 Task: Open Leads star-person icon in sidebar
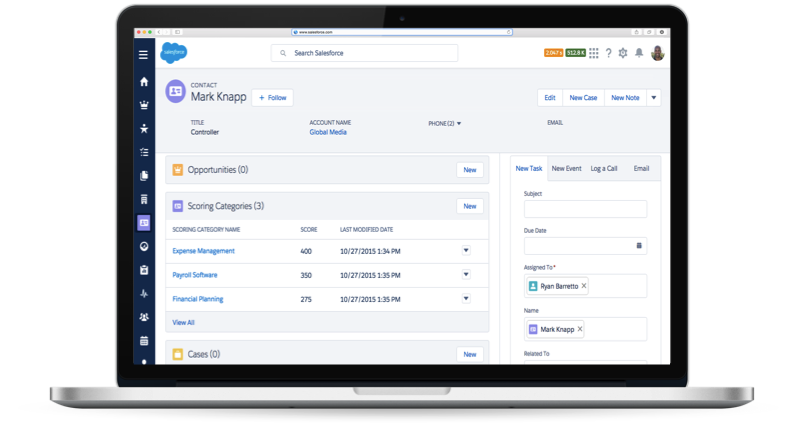click(x=144, y=128)
